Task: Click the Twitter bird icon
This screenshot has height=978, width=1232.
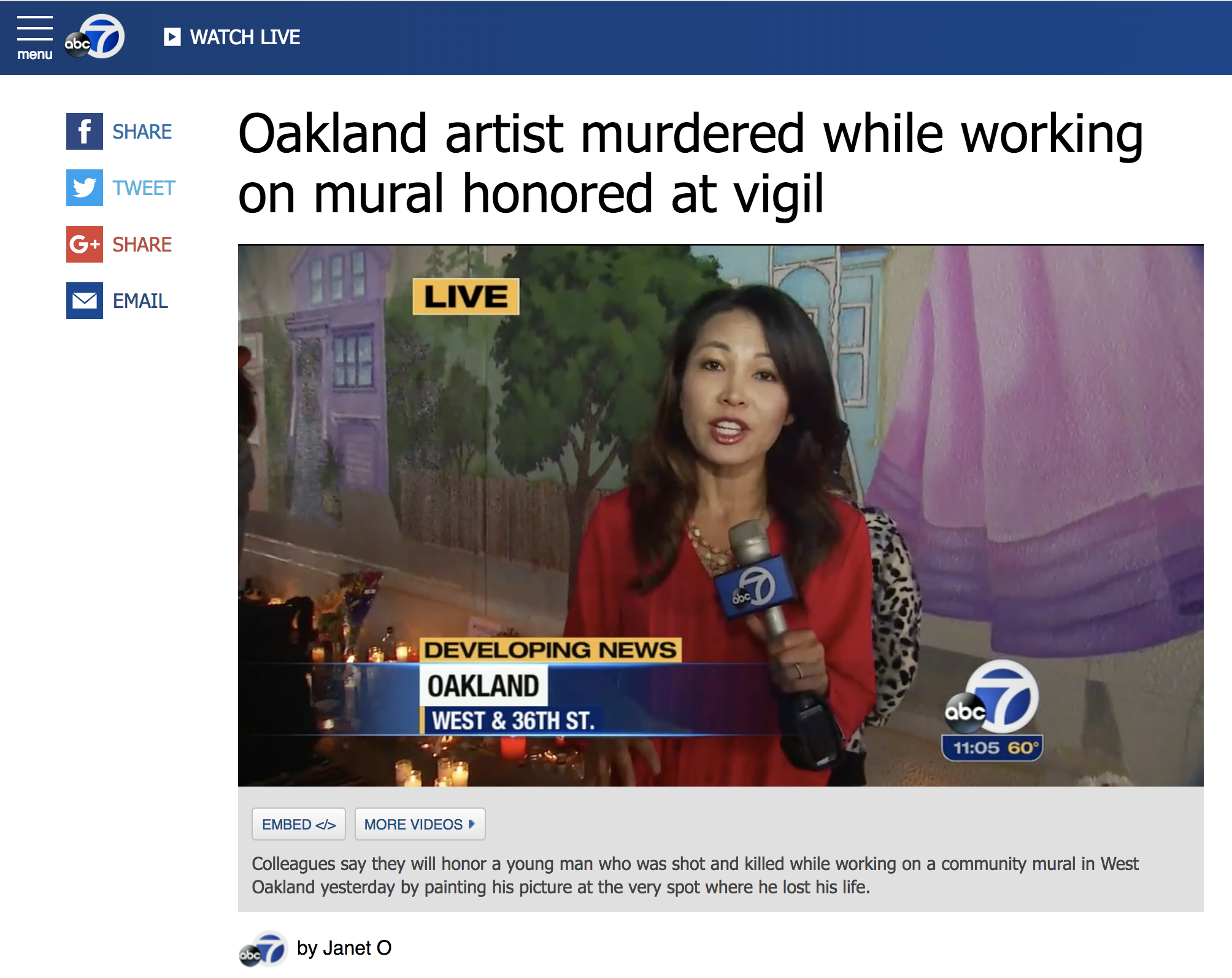Action: (x=85, y=188)
